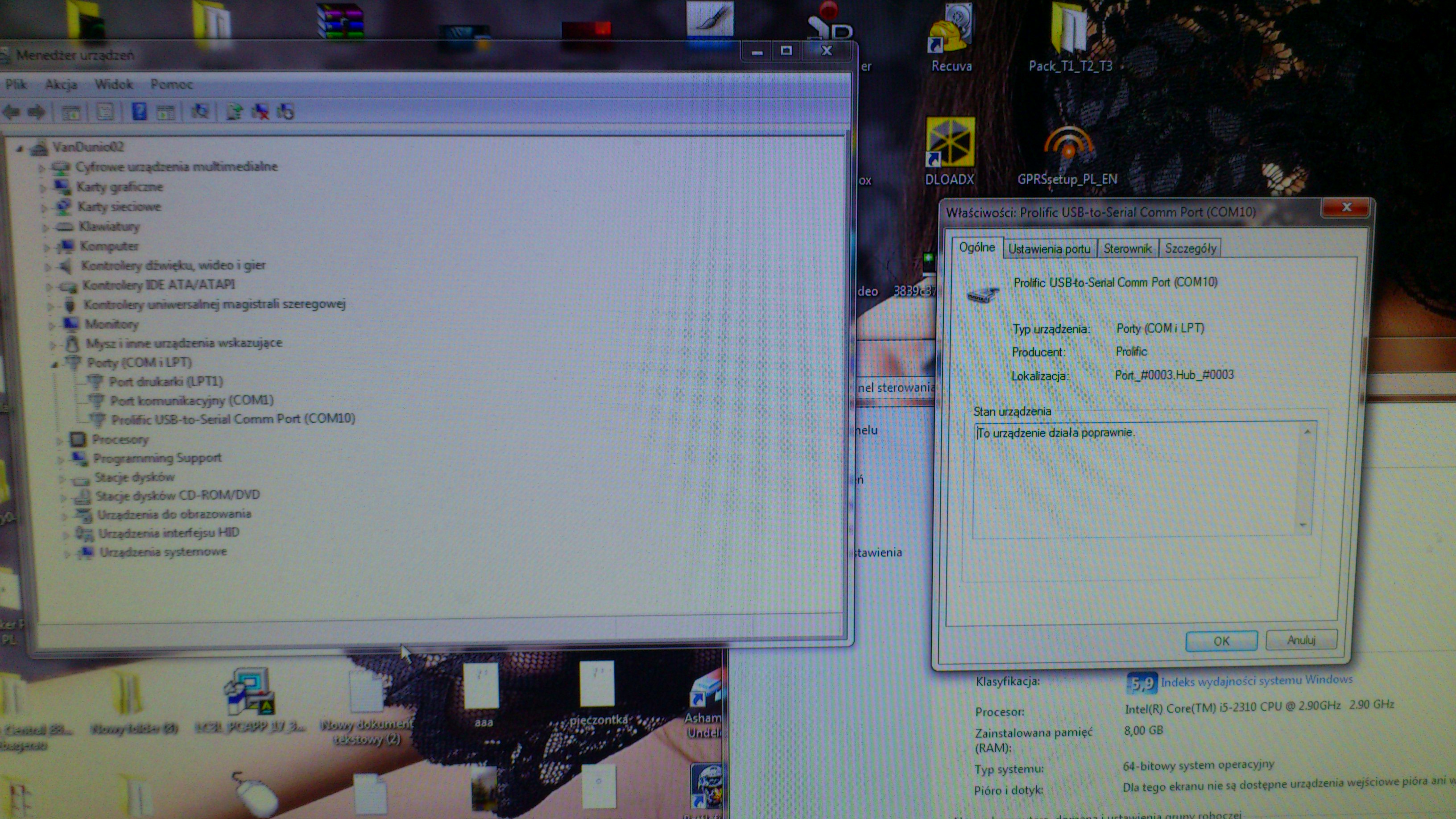Switch to the Sterownik tab
The image size is (1456, 819).
pos(1128,249)
